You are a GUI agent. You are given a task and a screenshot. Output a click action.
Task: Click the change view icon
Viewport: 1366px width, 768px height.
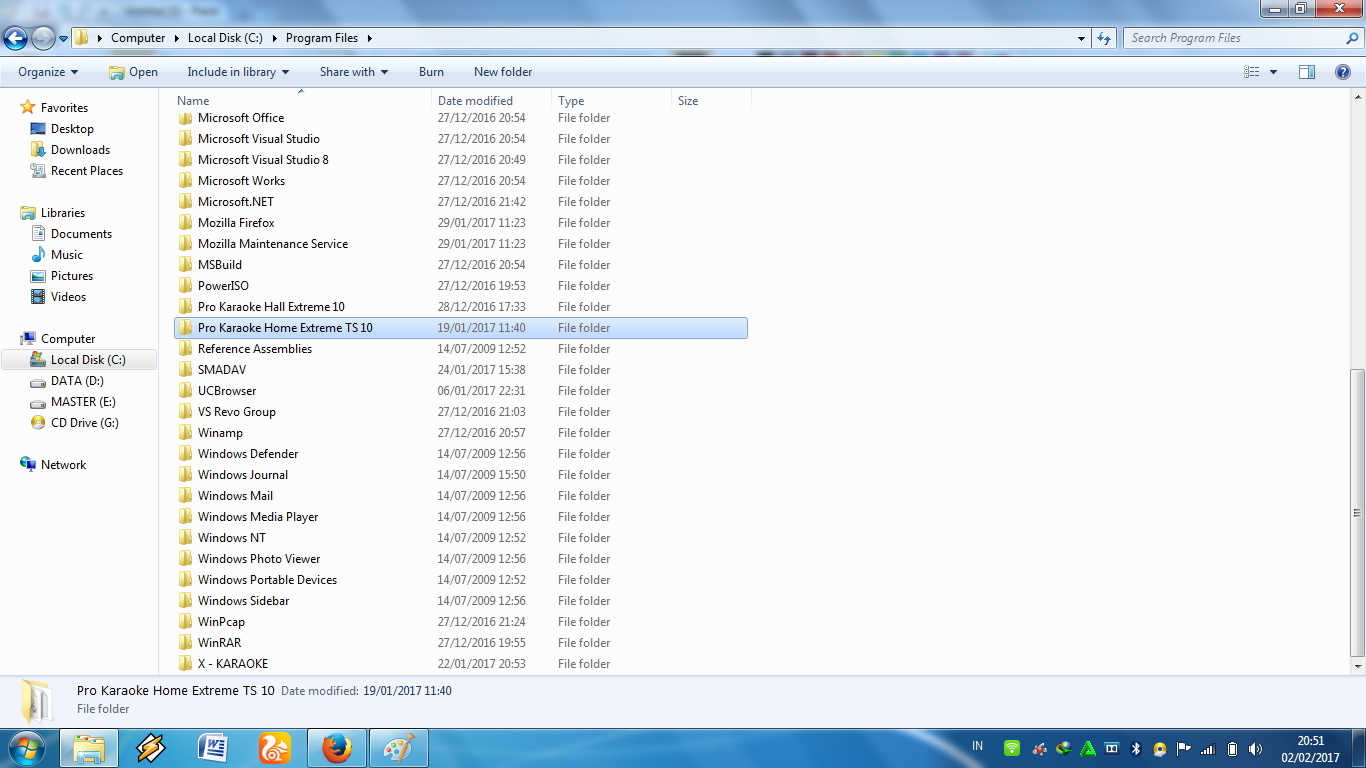click(x=1251, y=72)
